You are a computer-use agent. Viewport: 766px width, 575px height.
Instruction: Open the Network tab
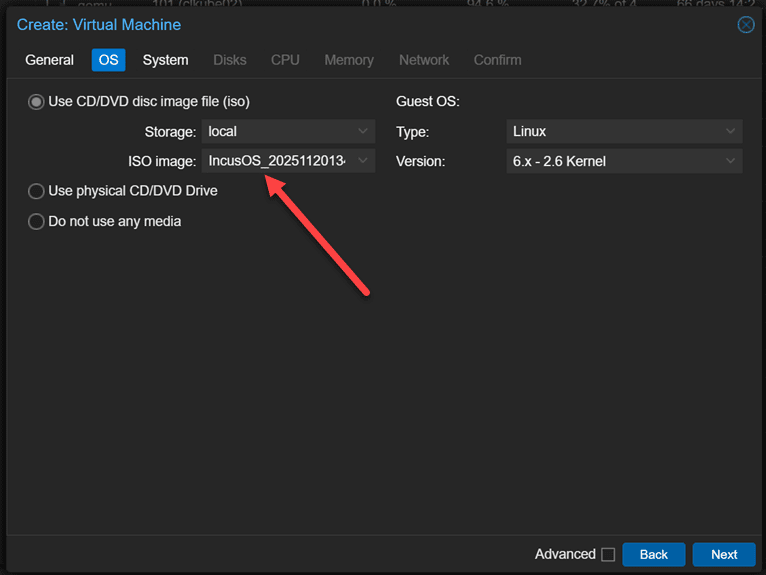(424, 60)
